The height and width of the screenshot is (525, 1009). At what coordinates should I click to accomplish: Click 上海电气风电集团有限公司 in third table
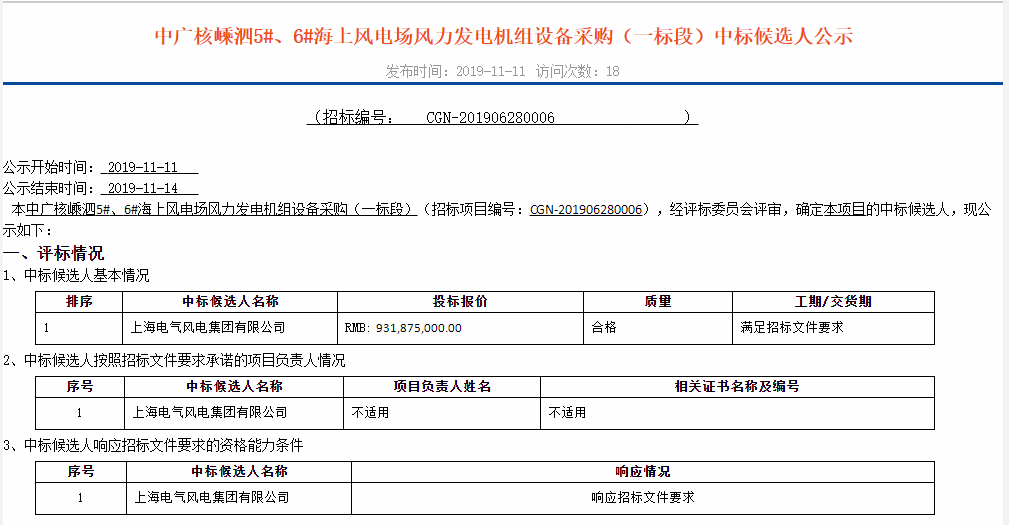pos(212,497)
